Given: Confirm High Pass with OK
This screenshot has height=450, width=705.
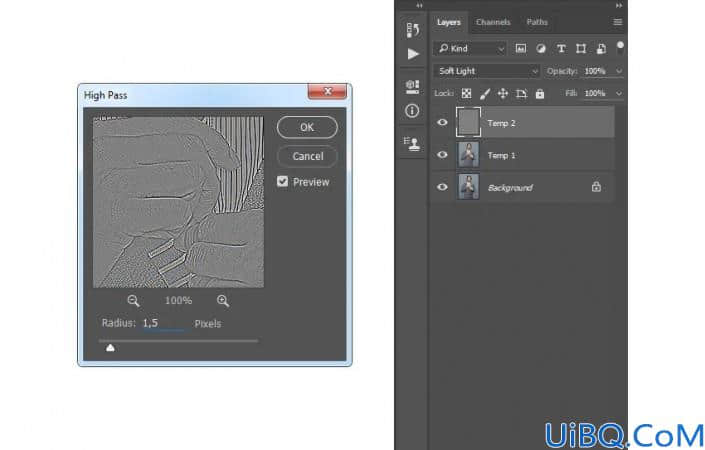Looking at the screenshot, I should pyautogui.click(x=307, y=127).
